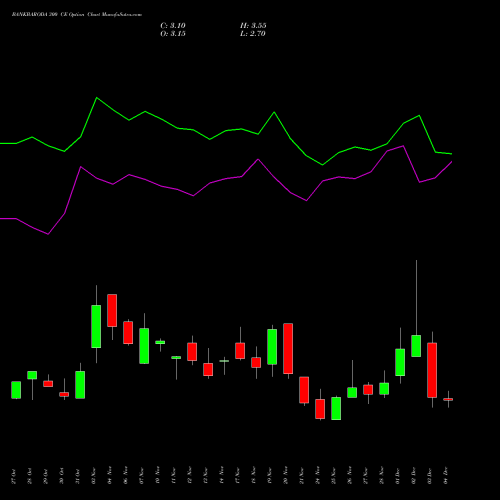Click the small red candlestick above 04 Dec
Viewport: 500px width, 500px height.
[448, 399]
